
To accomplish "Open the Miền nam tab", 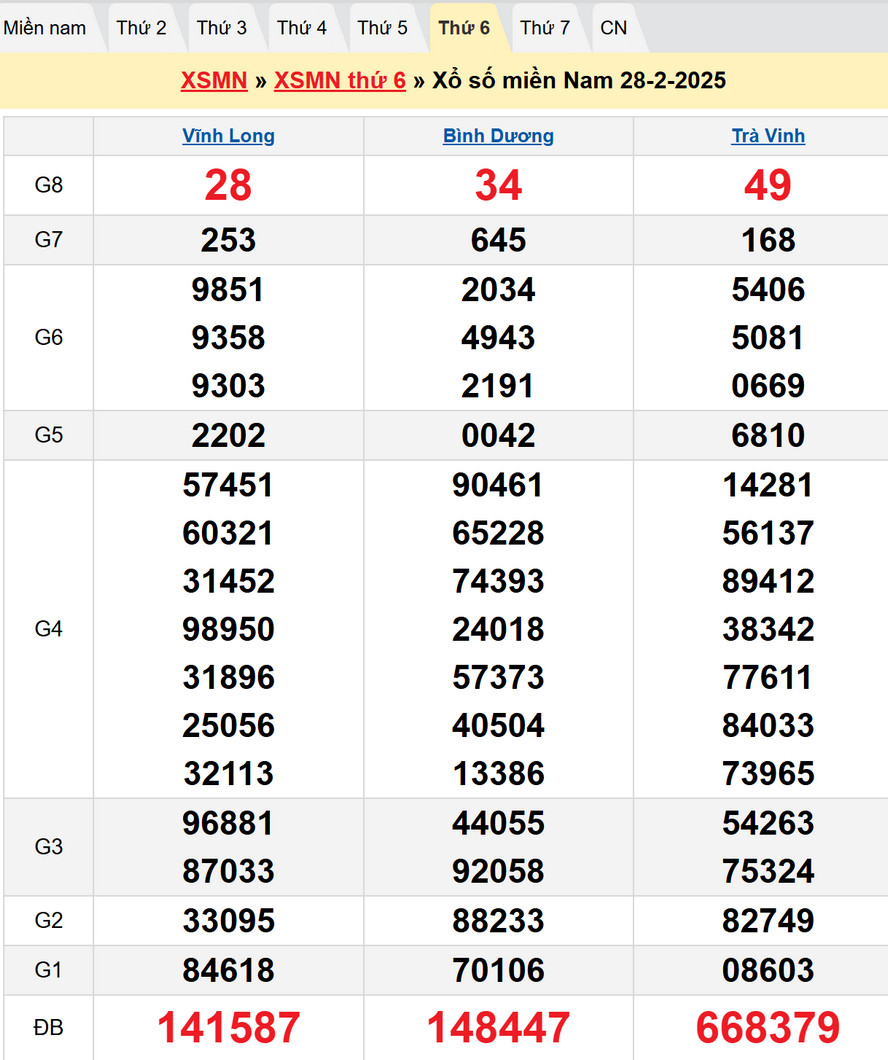I will point(45,28).
